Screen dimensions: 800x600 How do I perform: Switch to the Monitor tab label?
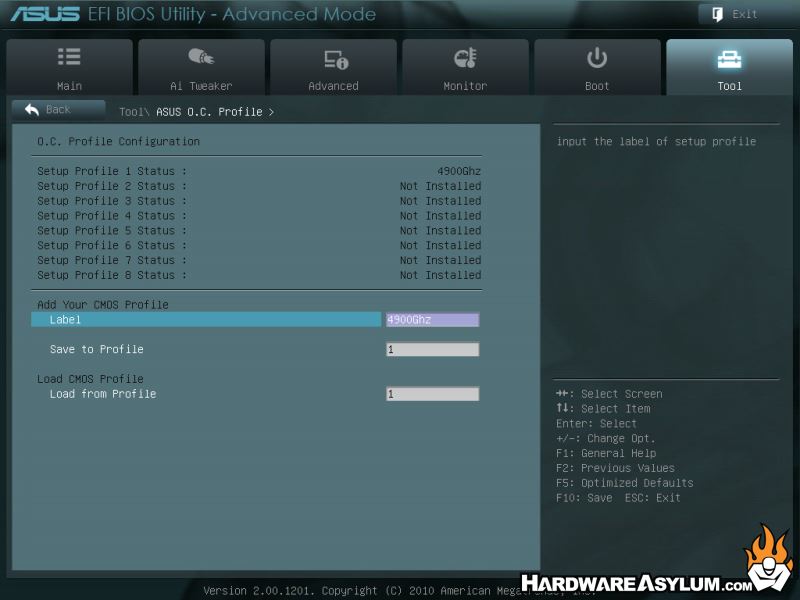coord(465,86)
